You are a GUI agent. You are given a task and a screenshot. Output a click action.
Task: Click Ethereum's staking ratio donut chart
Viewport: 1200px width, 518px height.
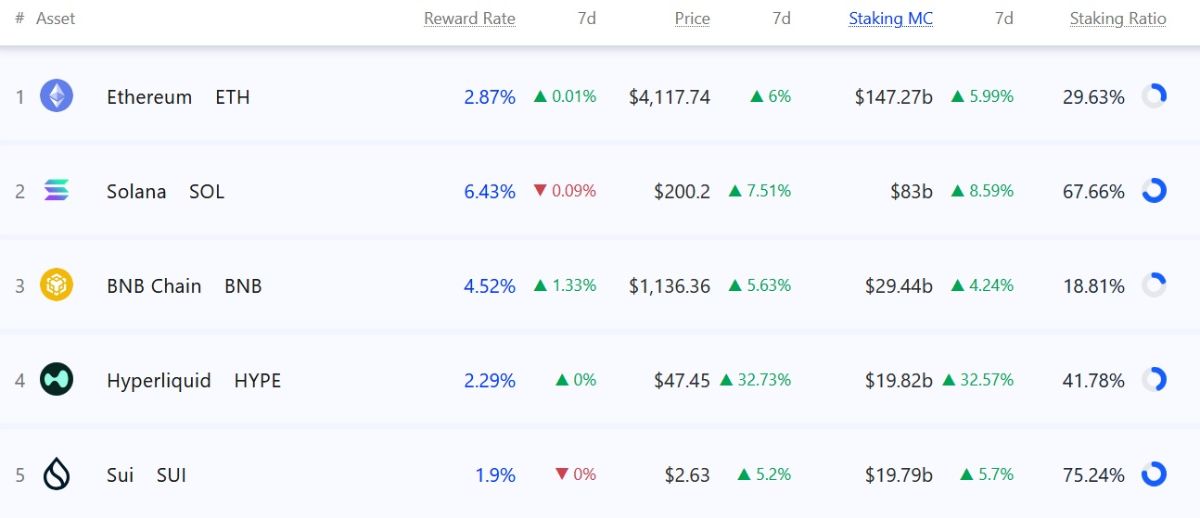coord(1154,96)
